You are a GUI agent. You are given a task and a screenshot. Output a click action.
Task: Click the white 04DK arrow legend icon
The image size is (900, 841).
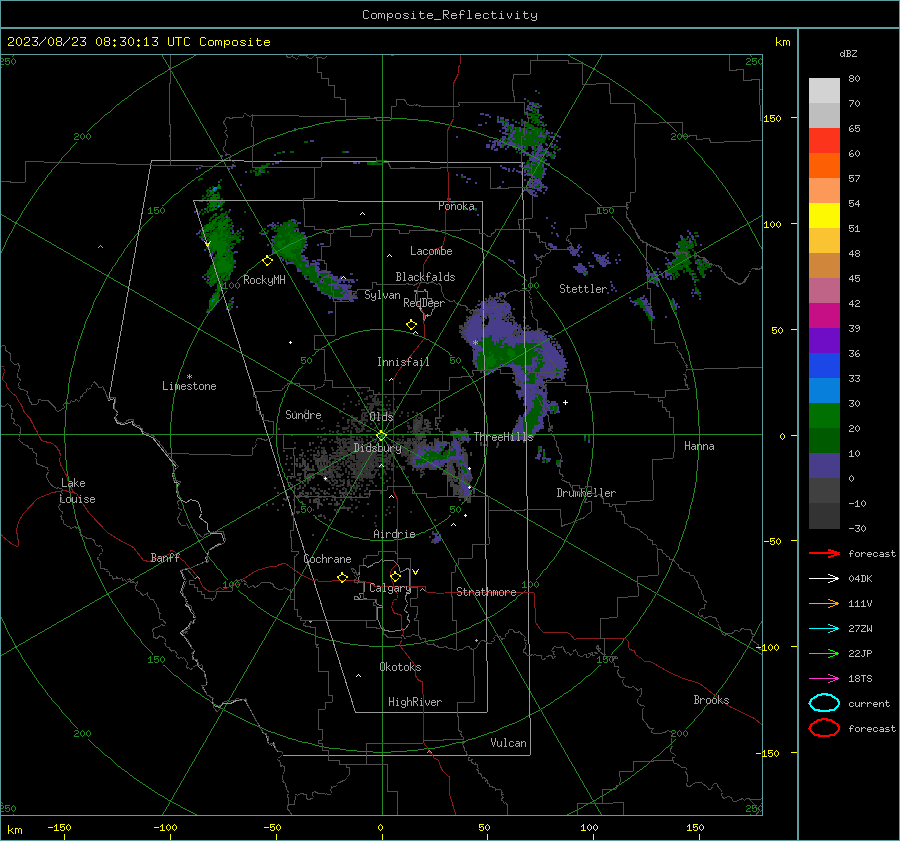point(824,578)
